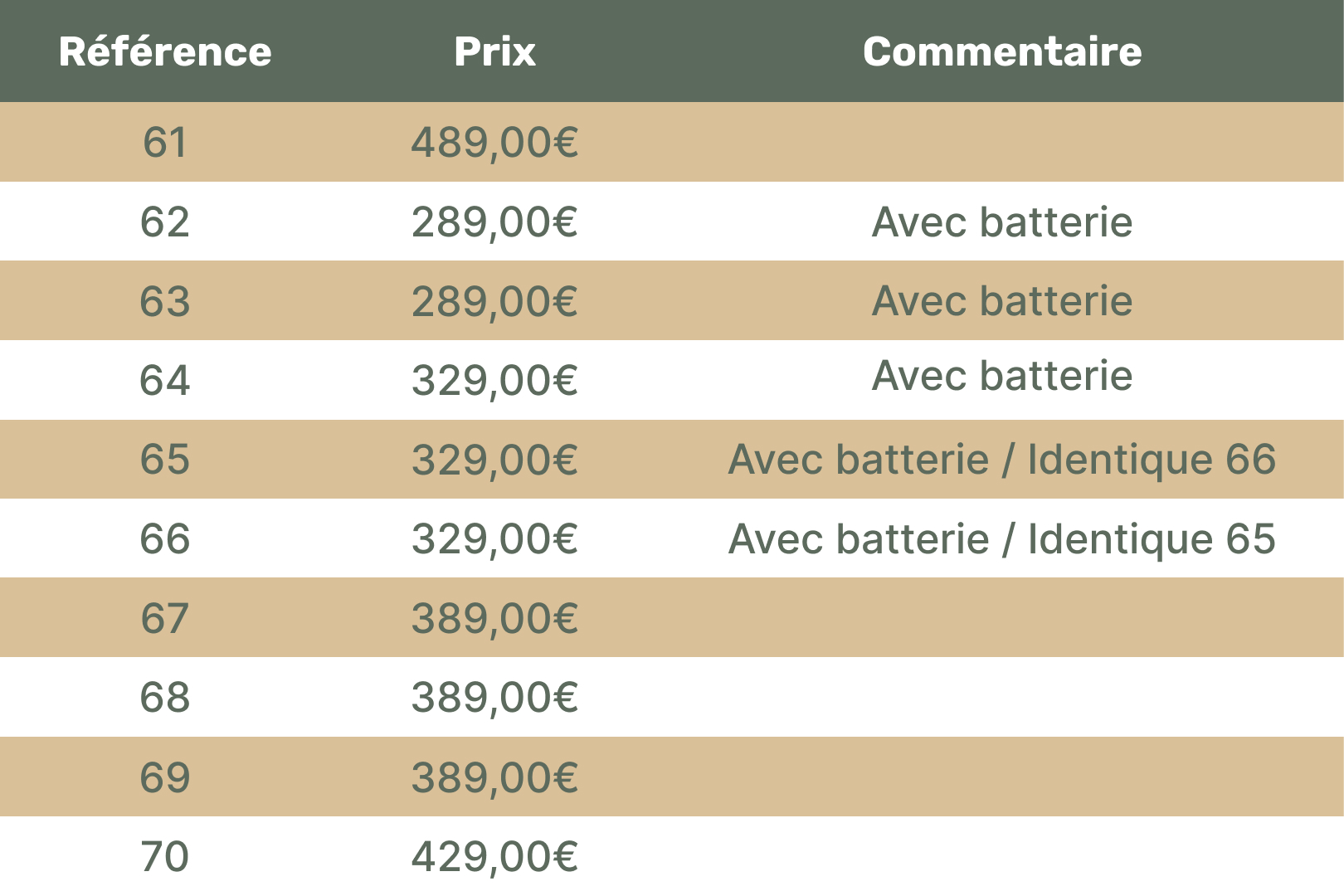Click the "Avec batterie / Identique 66" comment
Viewport: 1344px width, 896px height.
tap(1002, 460)
